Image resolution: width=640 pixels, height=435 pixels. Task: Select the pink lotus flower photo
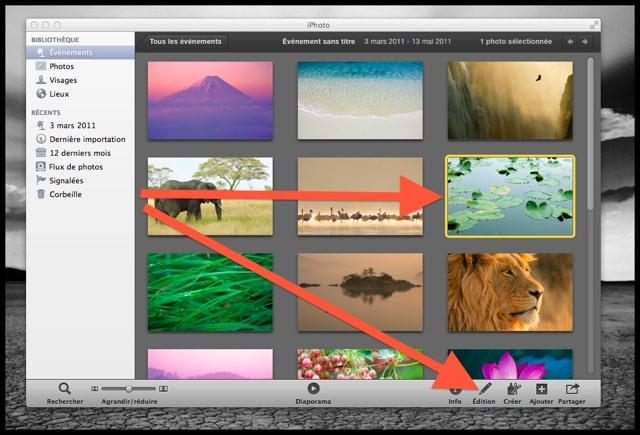point(510,364)
